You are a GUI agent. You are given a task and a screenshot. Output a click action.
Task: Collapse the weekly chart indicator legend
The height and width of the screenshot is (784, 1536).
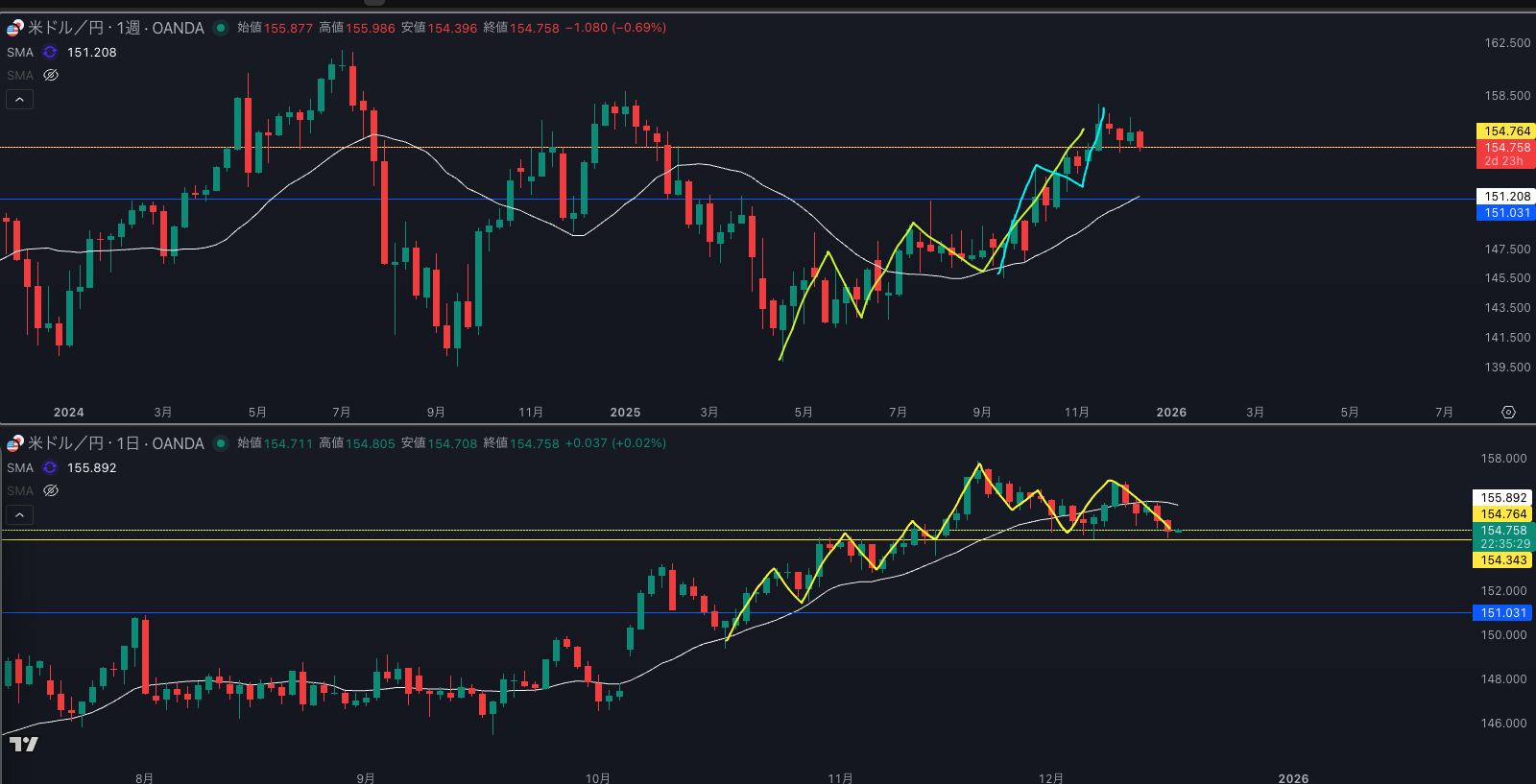pos(19,100)
